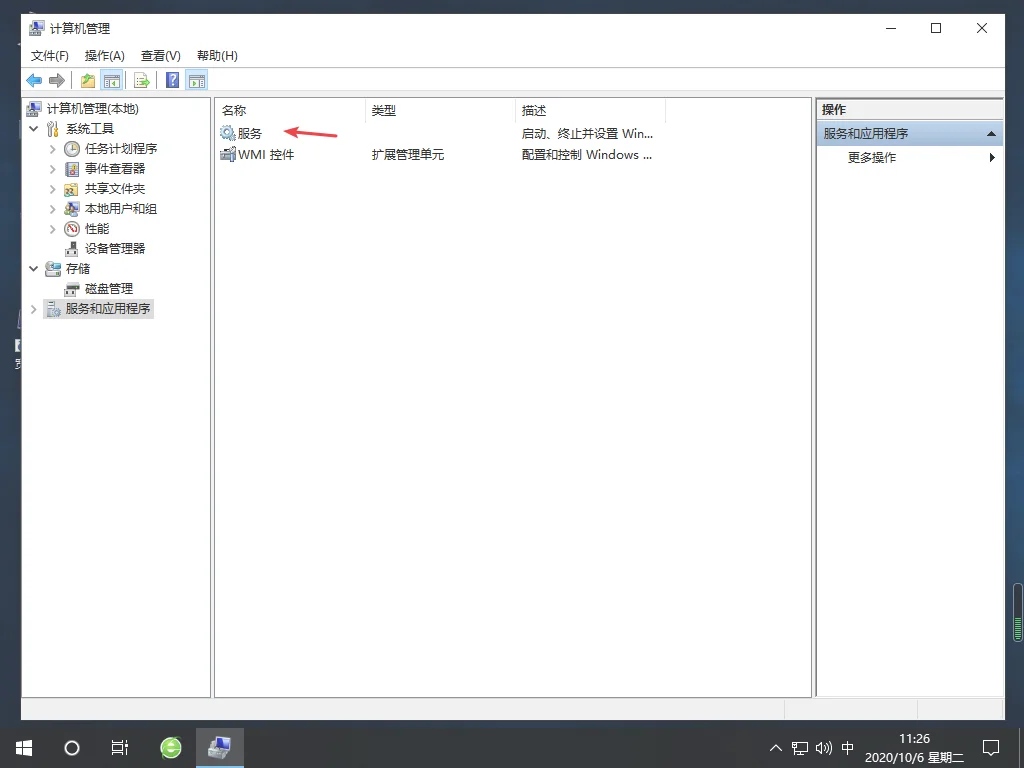
Task: Open the Windows Start menu
Action: 24,748
